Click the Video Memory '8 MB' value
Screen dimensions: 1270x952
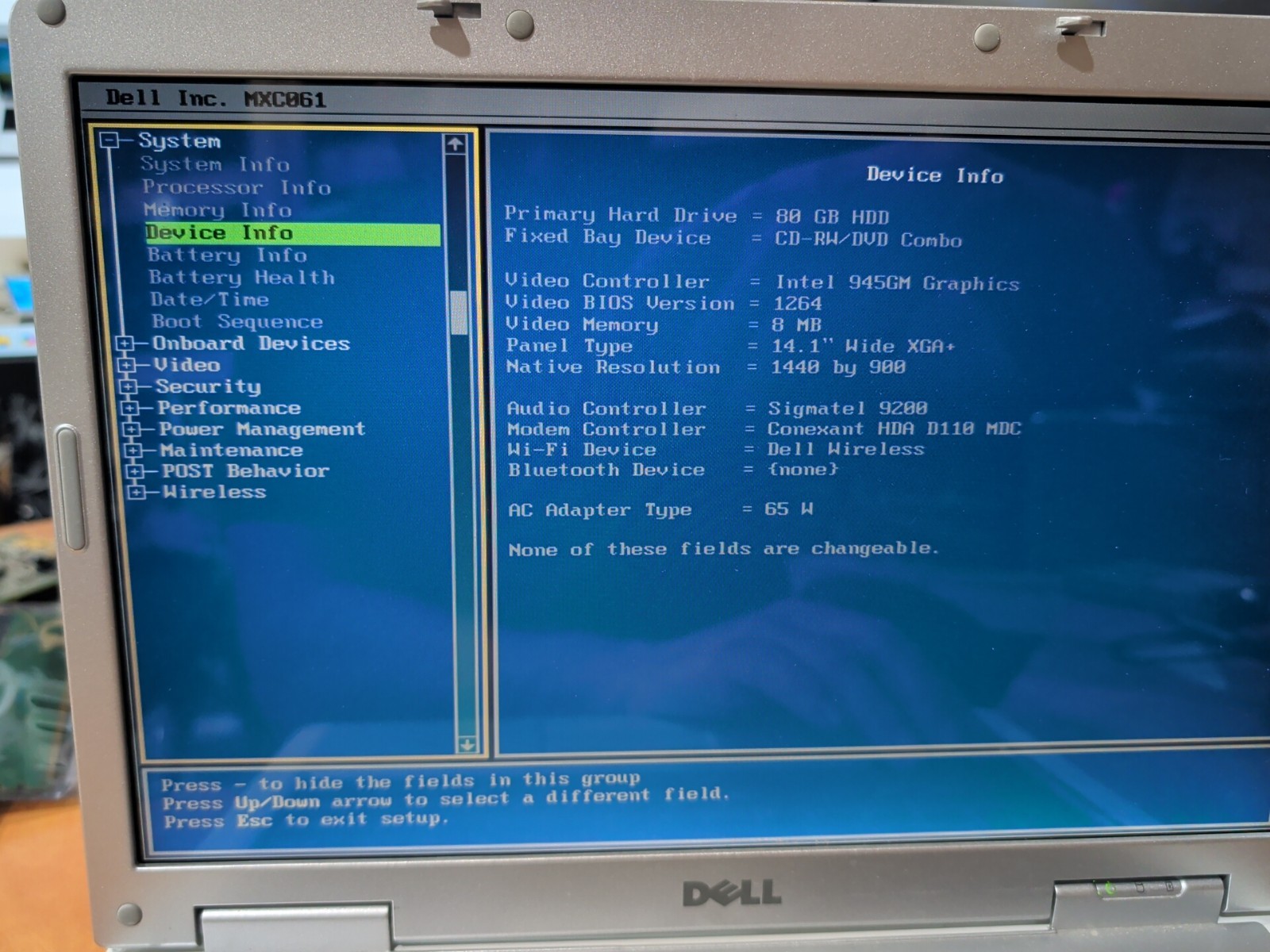tap(796, 324)
